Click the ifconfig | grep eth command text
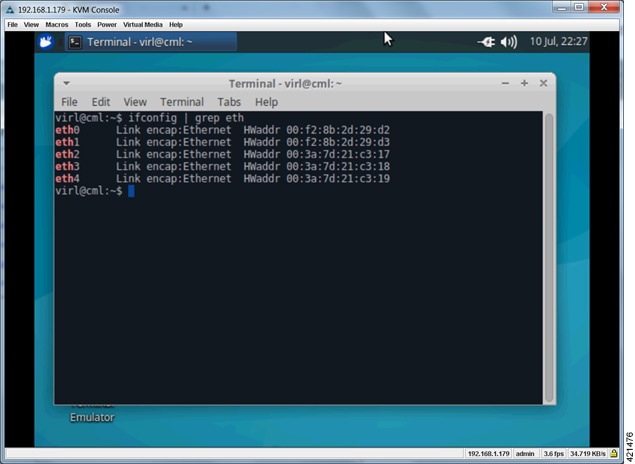Image resolution: width=635 pixels, height=464 pixels. 186,118
